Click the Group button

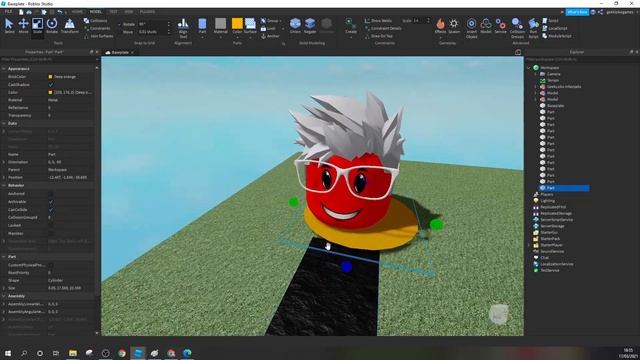pos(271,20)
